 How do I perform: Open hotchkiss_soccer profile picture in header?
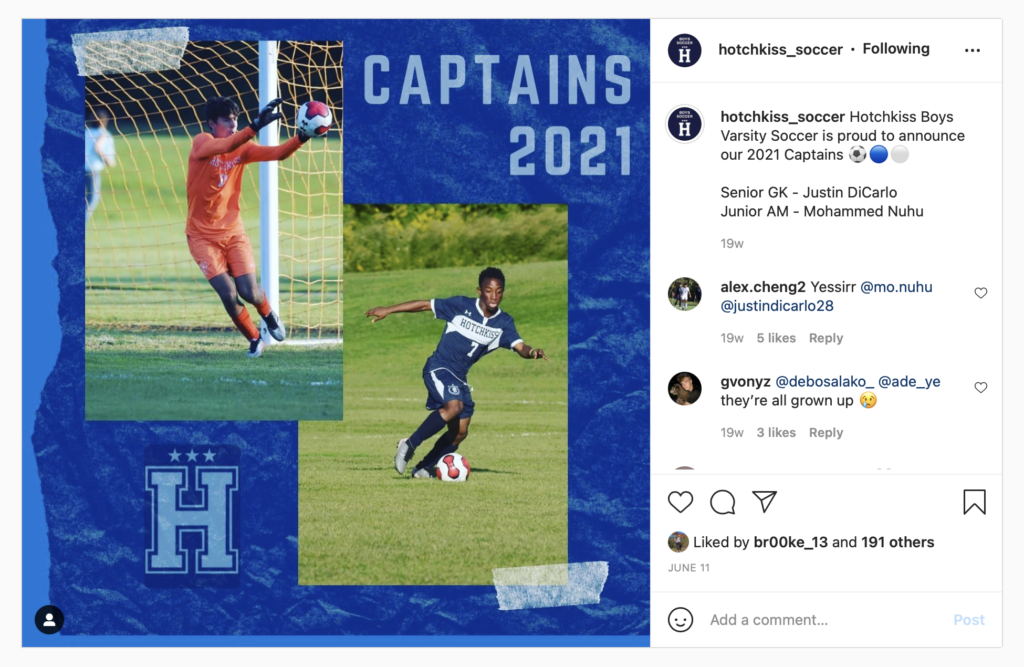(684, 50)
